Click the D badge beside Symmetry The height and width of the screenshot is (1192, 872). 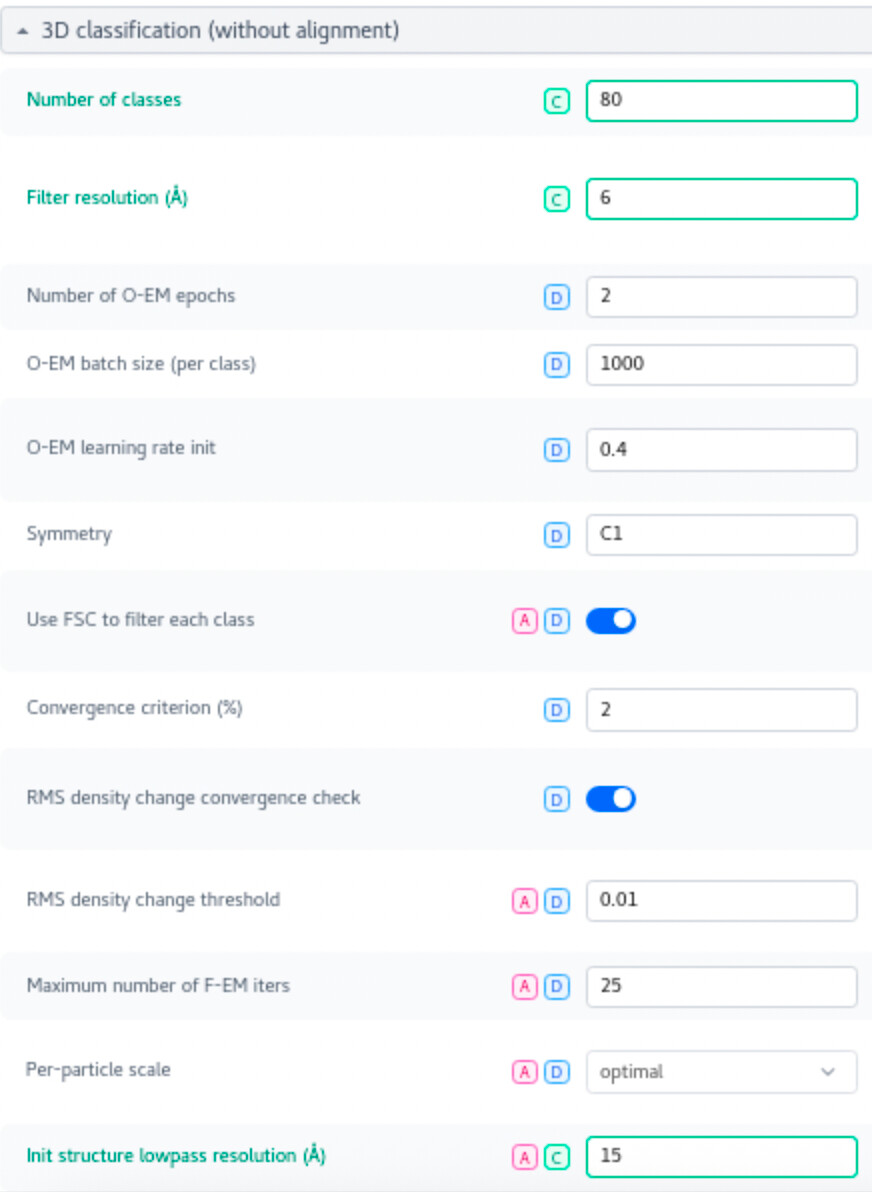click(557, 535)
